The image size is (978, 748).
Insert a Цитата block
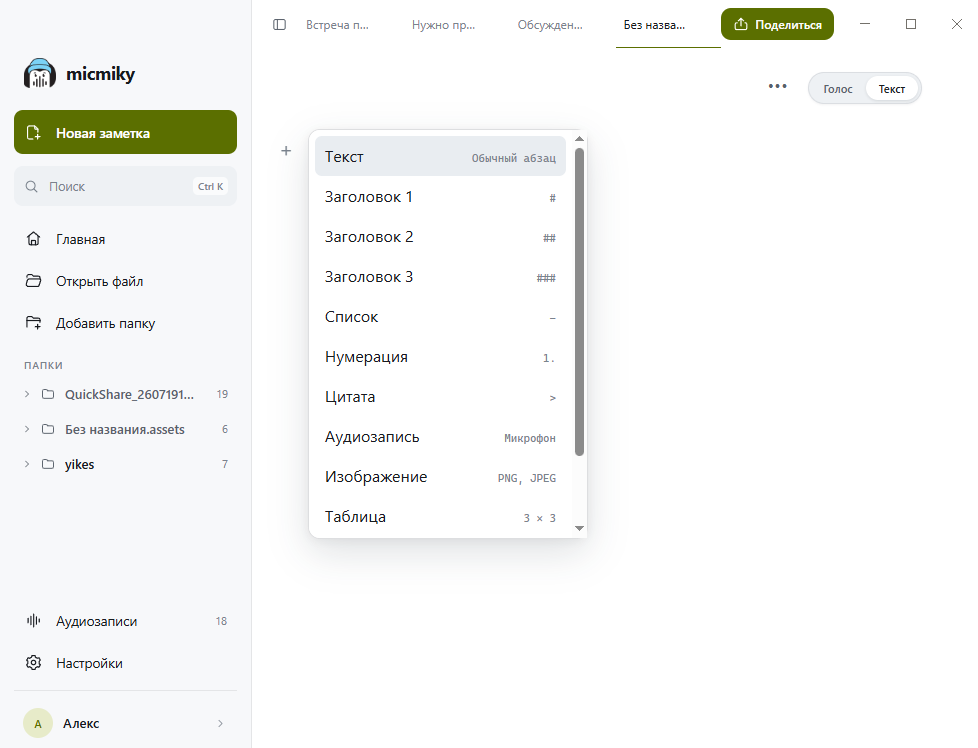[440, 396]
